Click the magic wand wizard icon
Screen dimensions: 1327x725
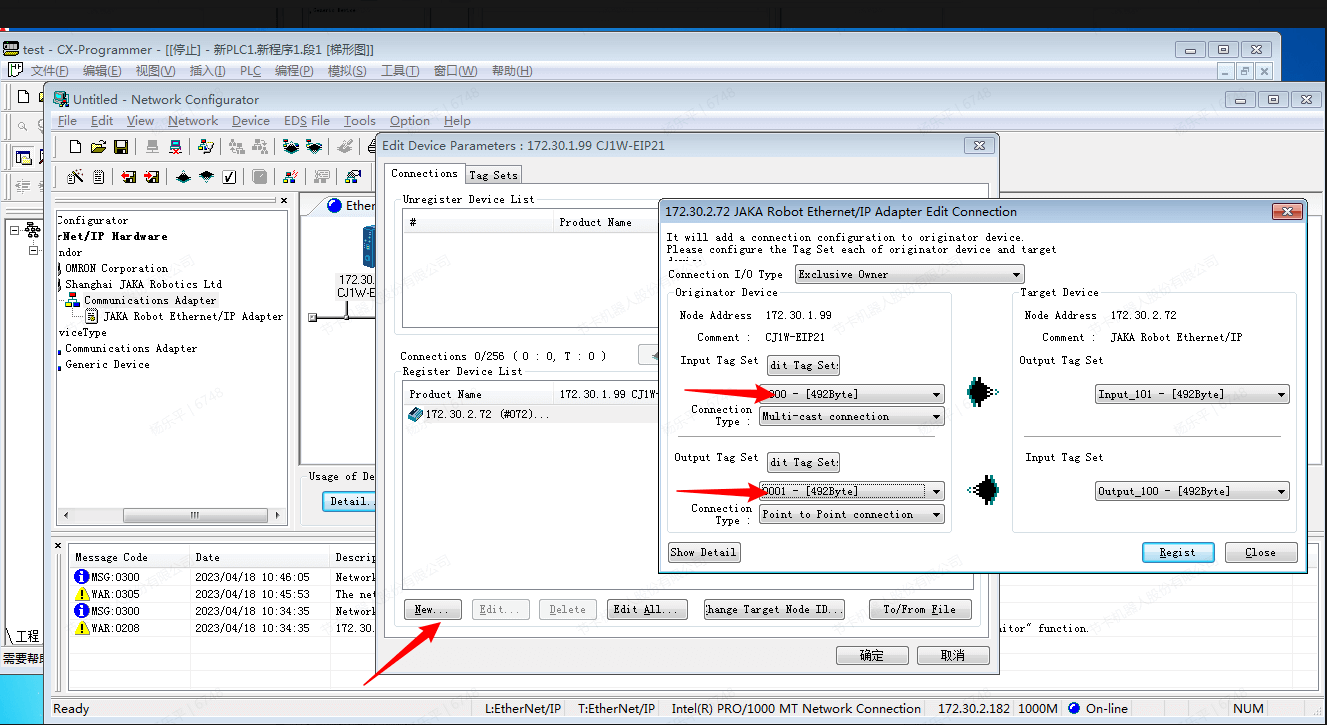75,177
